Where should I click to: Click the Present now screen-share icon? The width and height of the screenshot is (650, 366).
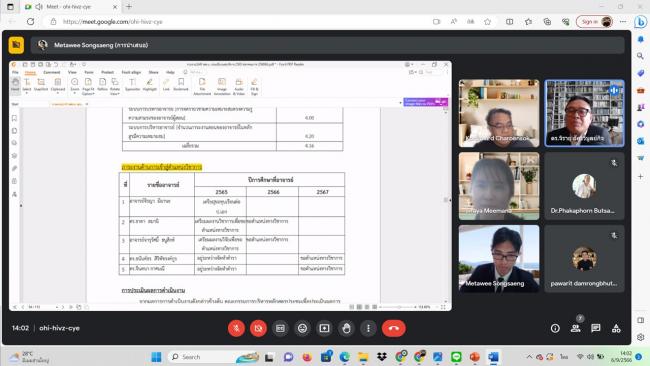point(325,328)
